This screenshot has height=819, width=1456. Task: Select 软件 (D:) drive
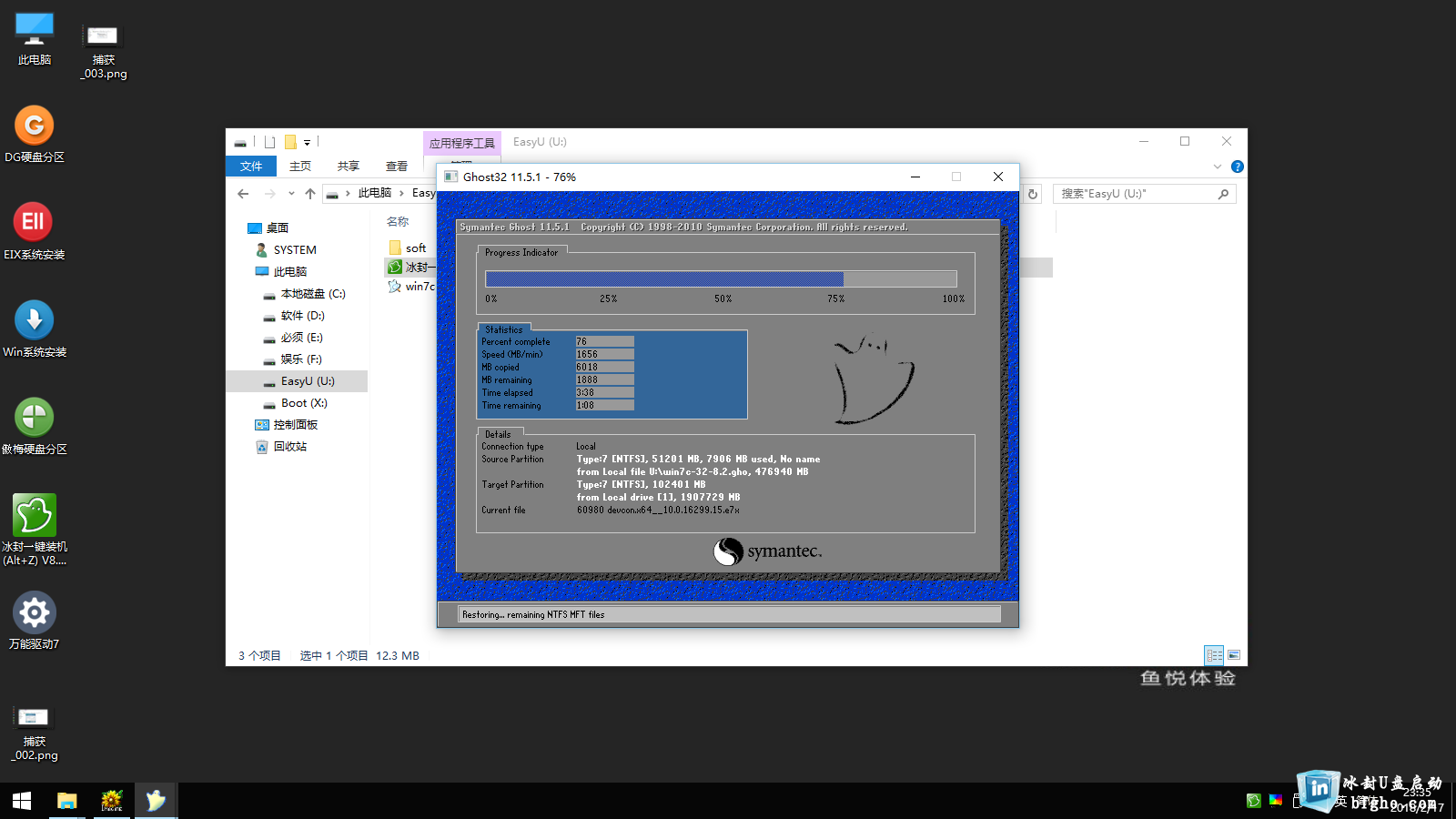(x=293, y=316)
